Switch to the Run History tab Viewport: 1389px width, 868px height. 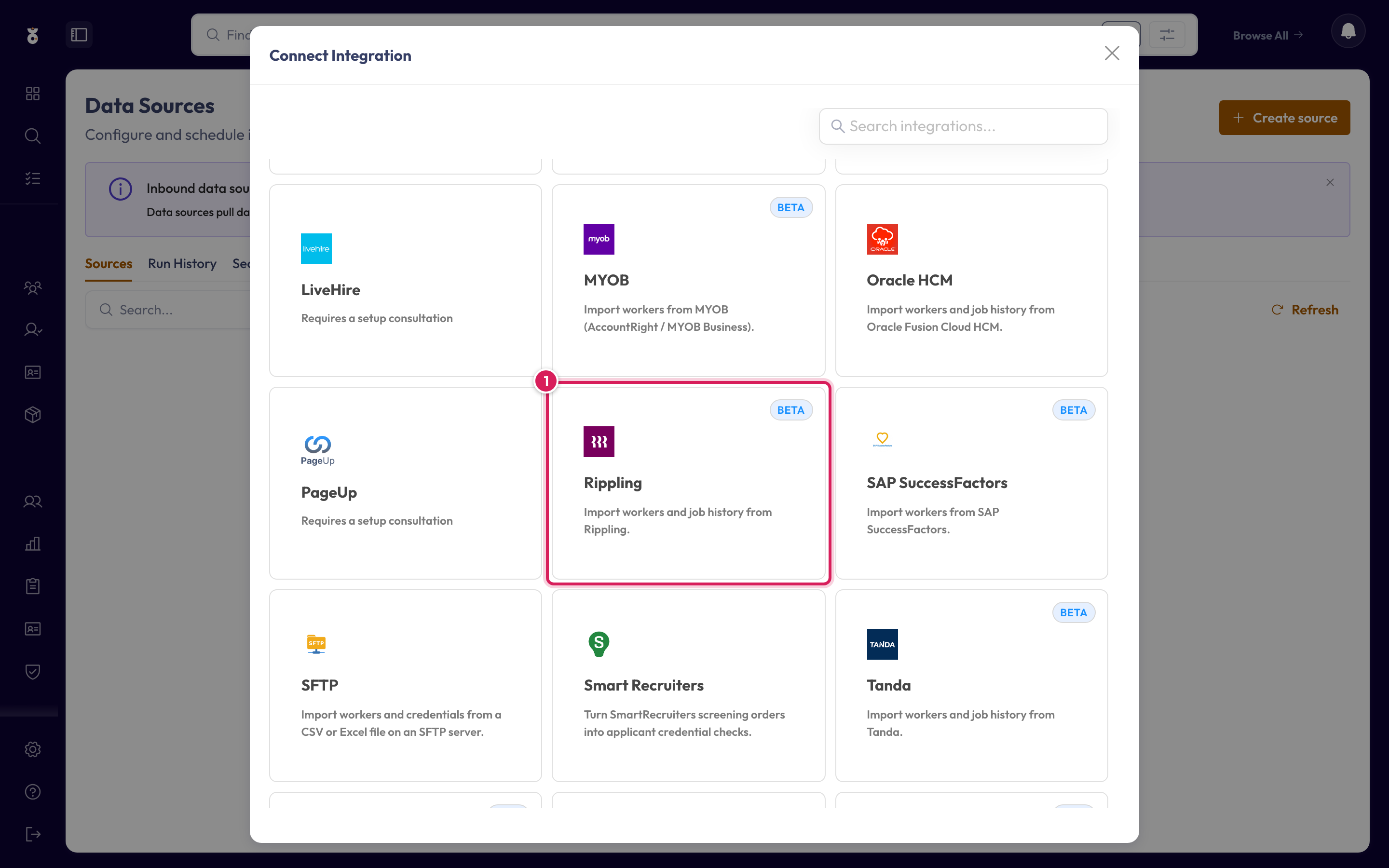[x=182, y=263]
